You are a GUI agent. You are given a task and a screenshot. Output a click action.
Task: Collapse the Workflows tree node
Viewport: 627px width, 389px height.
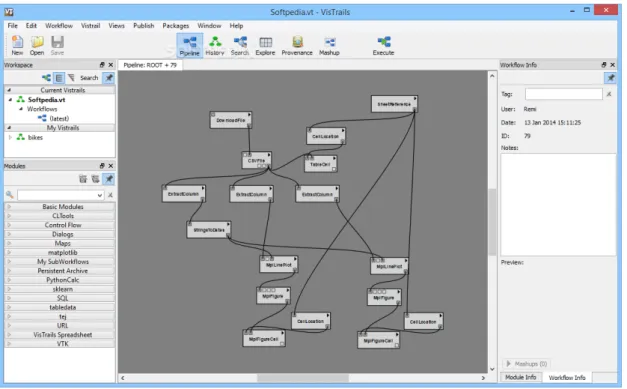(x=21, y=109)
